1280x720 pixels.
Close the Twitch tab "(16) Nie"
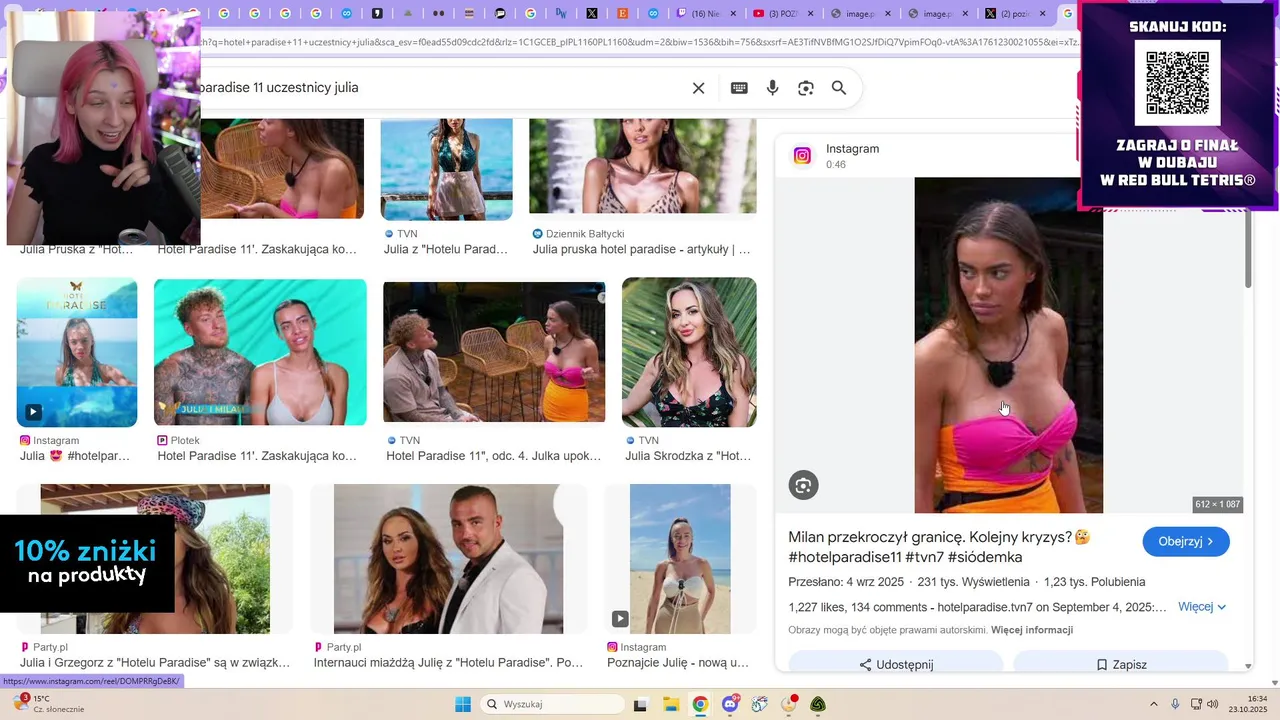[733, 13]
